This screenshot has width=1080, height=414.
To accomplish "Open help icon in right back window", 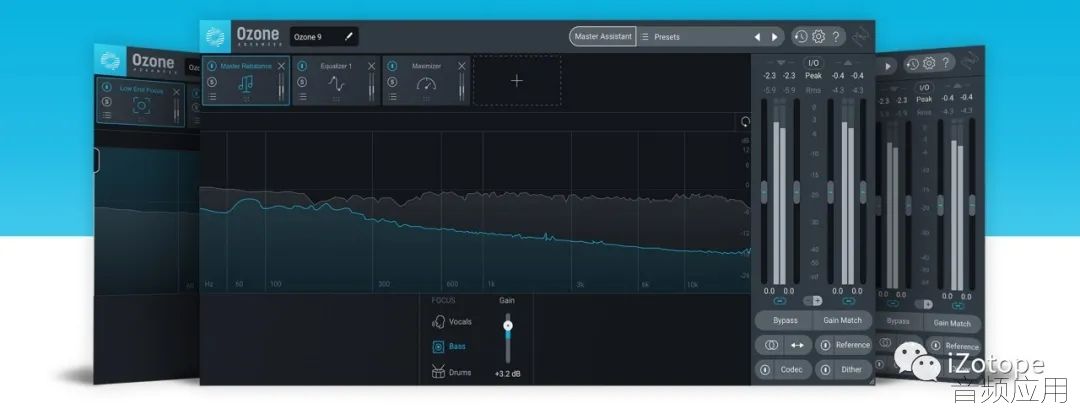I will [x=946, y=63].
